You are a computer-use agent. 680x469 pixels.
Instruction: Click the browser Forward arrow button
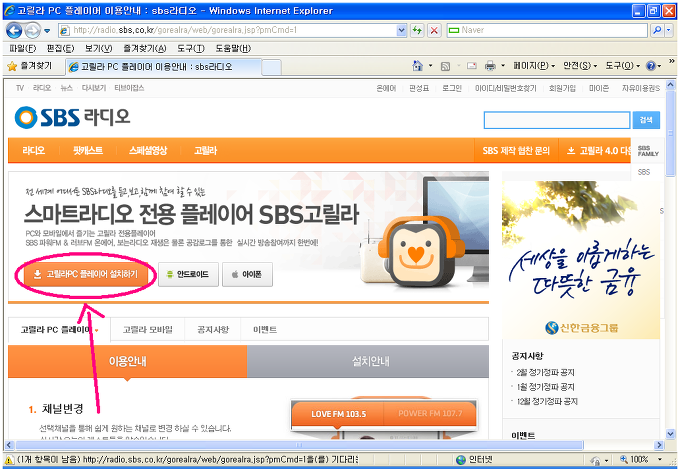pyautogui.click(x=33, y=30)
